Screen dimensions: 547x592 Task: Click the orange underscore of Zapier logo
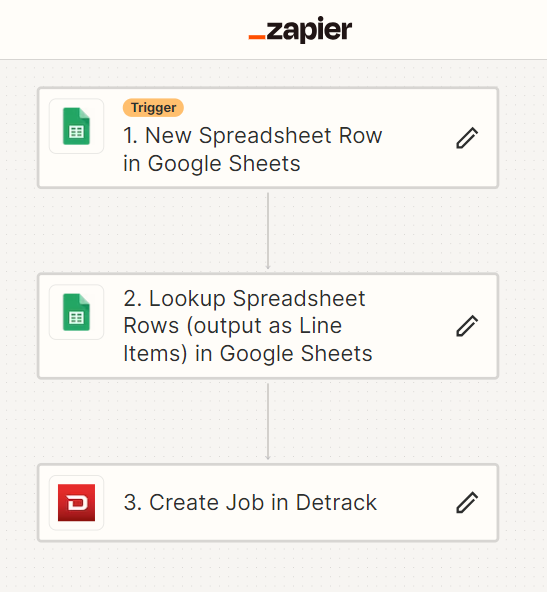click(x=257, y=37)
